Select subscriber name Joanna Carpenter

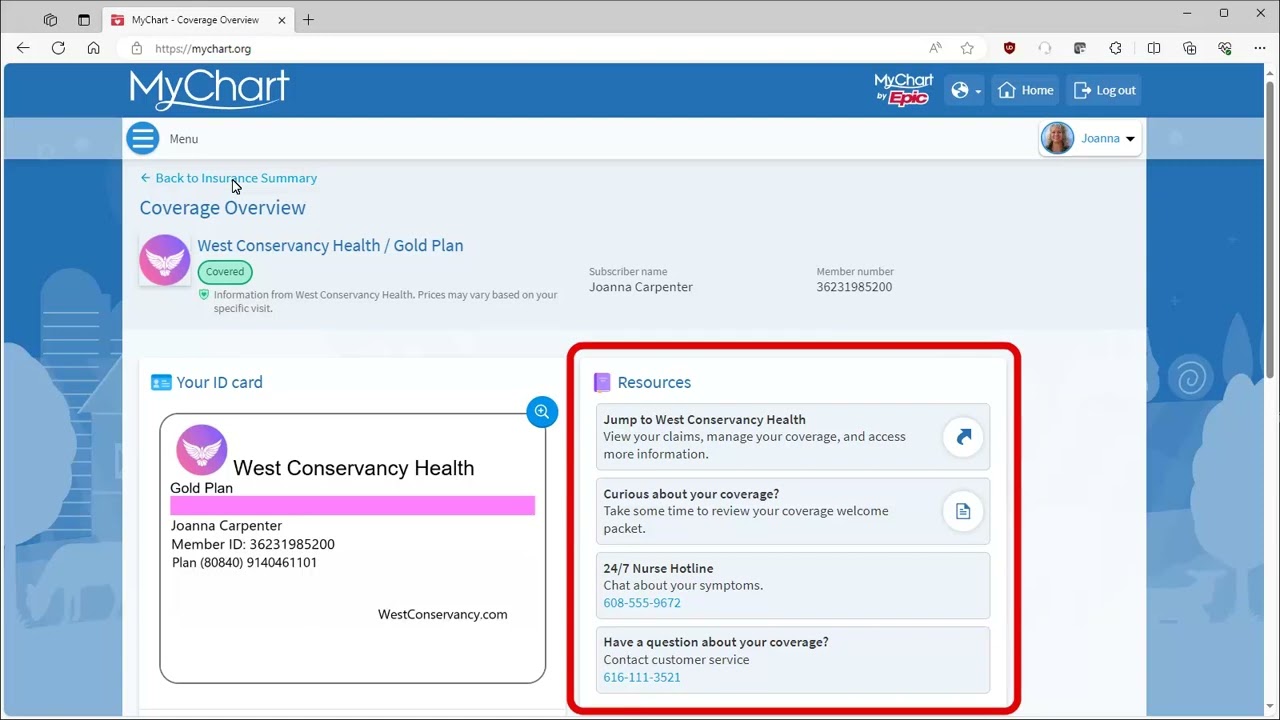[641, 287]
